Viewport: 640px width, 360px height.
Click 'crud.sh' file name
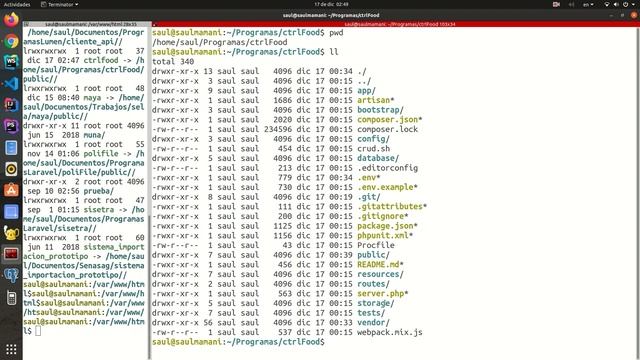(x=373, y=149)
